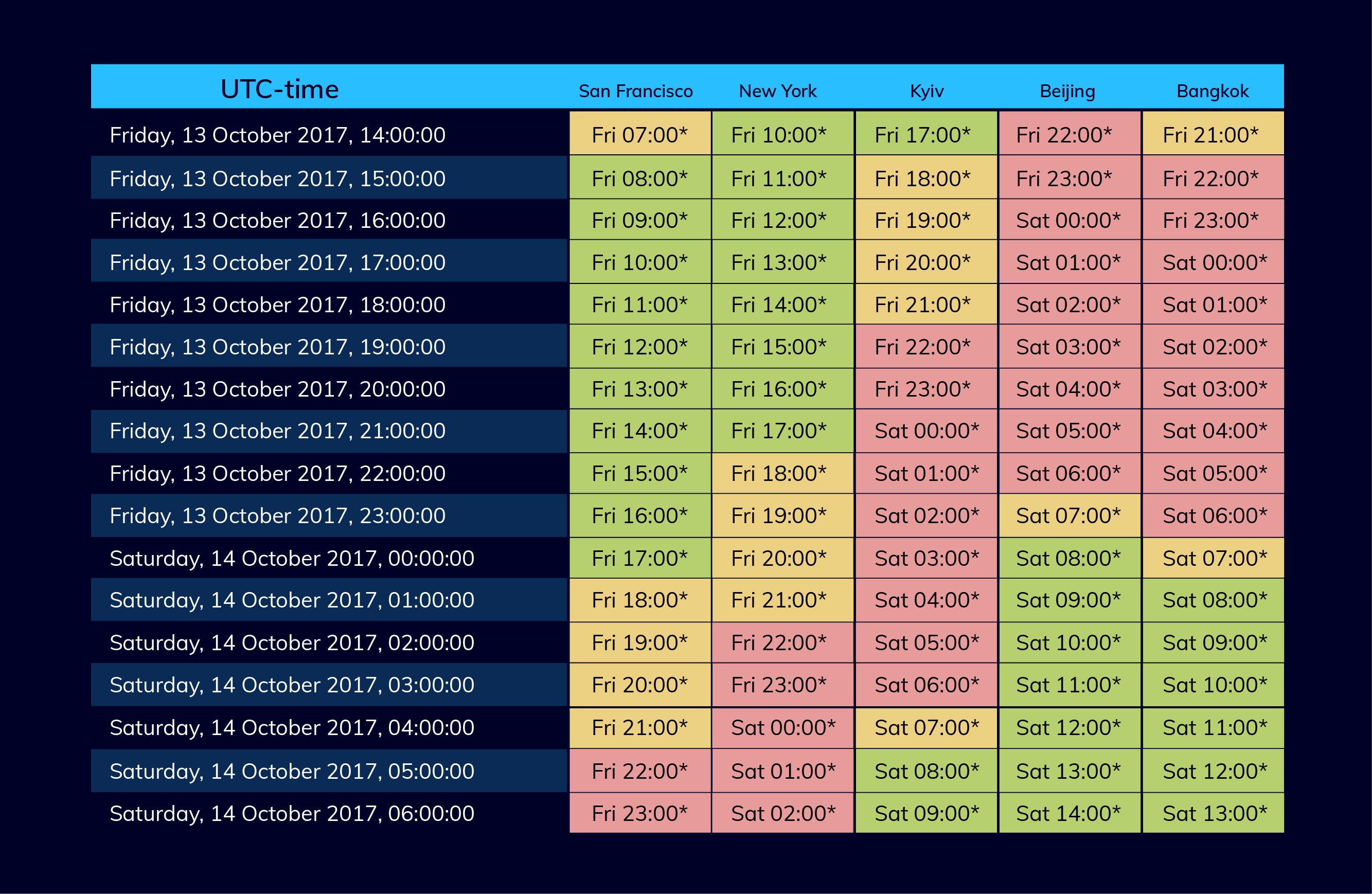Select row Saturday 14 October 2017, 00:00:00
This screenshot has height=894, width=1372.
click(292, 558)
